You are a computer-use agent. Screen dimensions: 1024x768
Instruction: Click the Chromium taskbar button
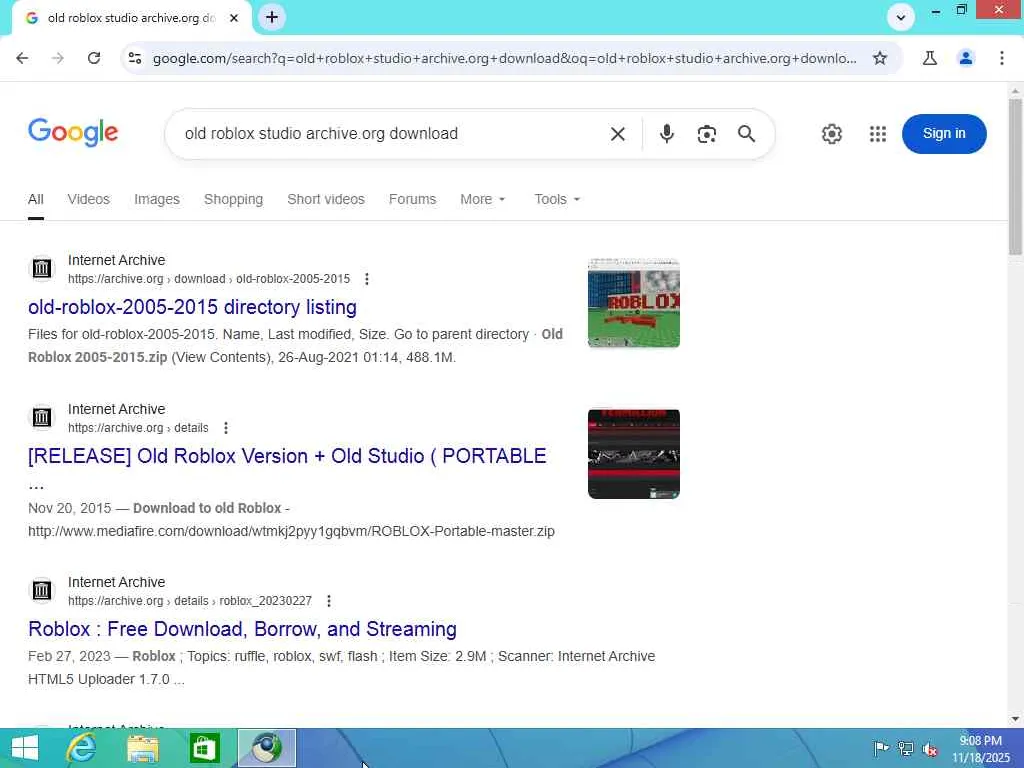(x=266, y=748)
